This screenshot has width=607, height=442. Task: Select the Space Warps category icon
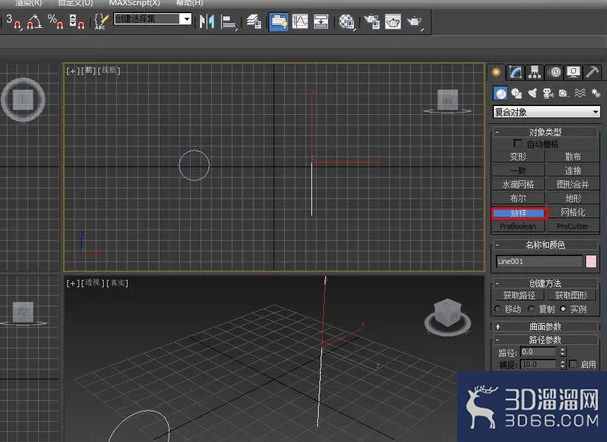click(580, 93)
